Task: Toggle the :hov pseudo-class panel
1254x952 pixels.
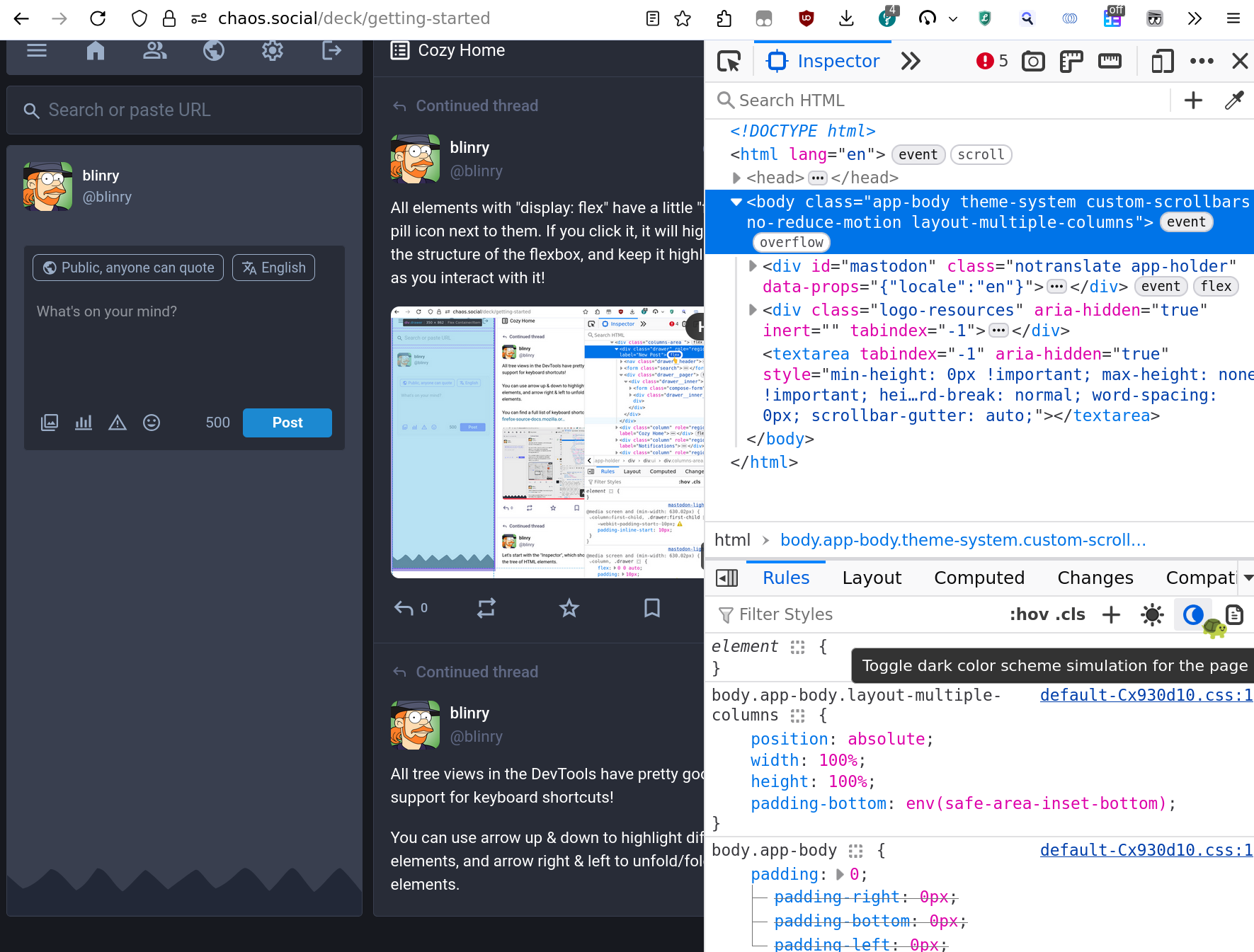Action: (1028, 614)
